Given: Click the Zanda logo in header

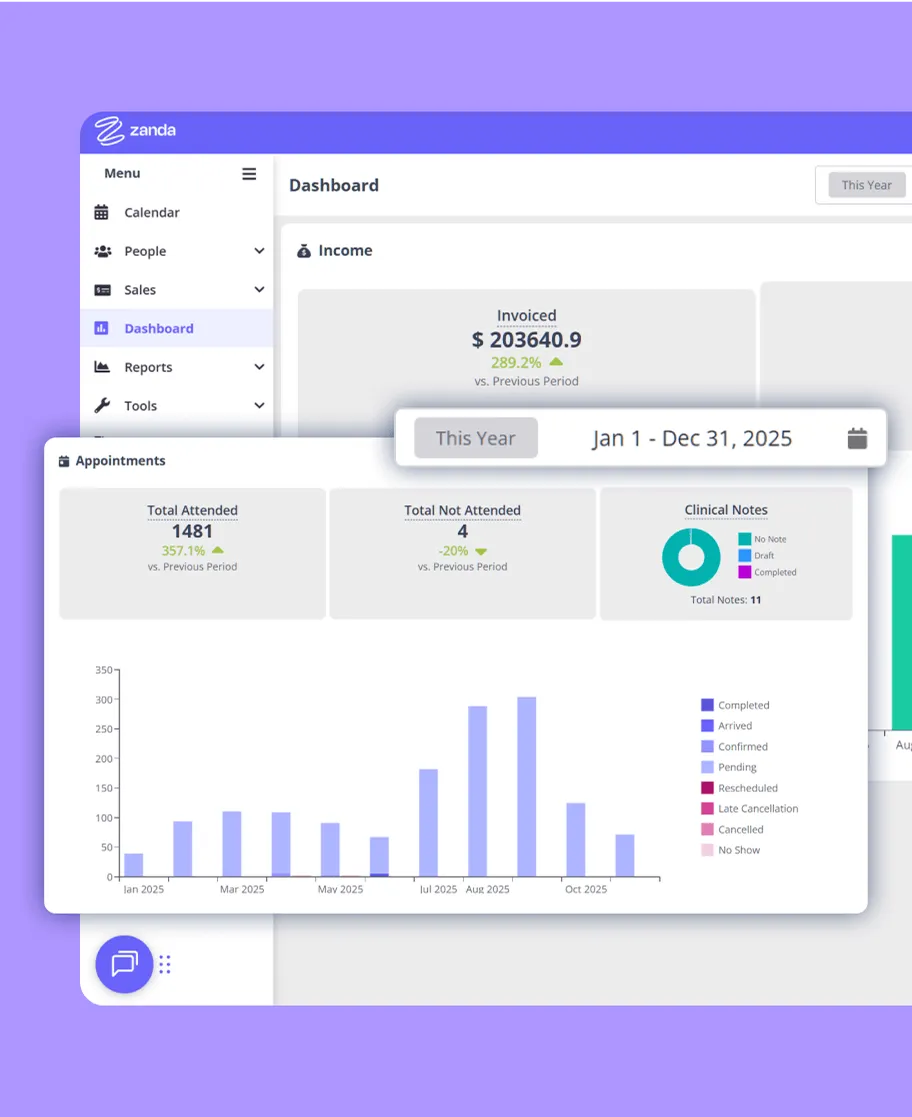Looking at the screenshot, I should [x=135, y=131].
